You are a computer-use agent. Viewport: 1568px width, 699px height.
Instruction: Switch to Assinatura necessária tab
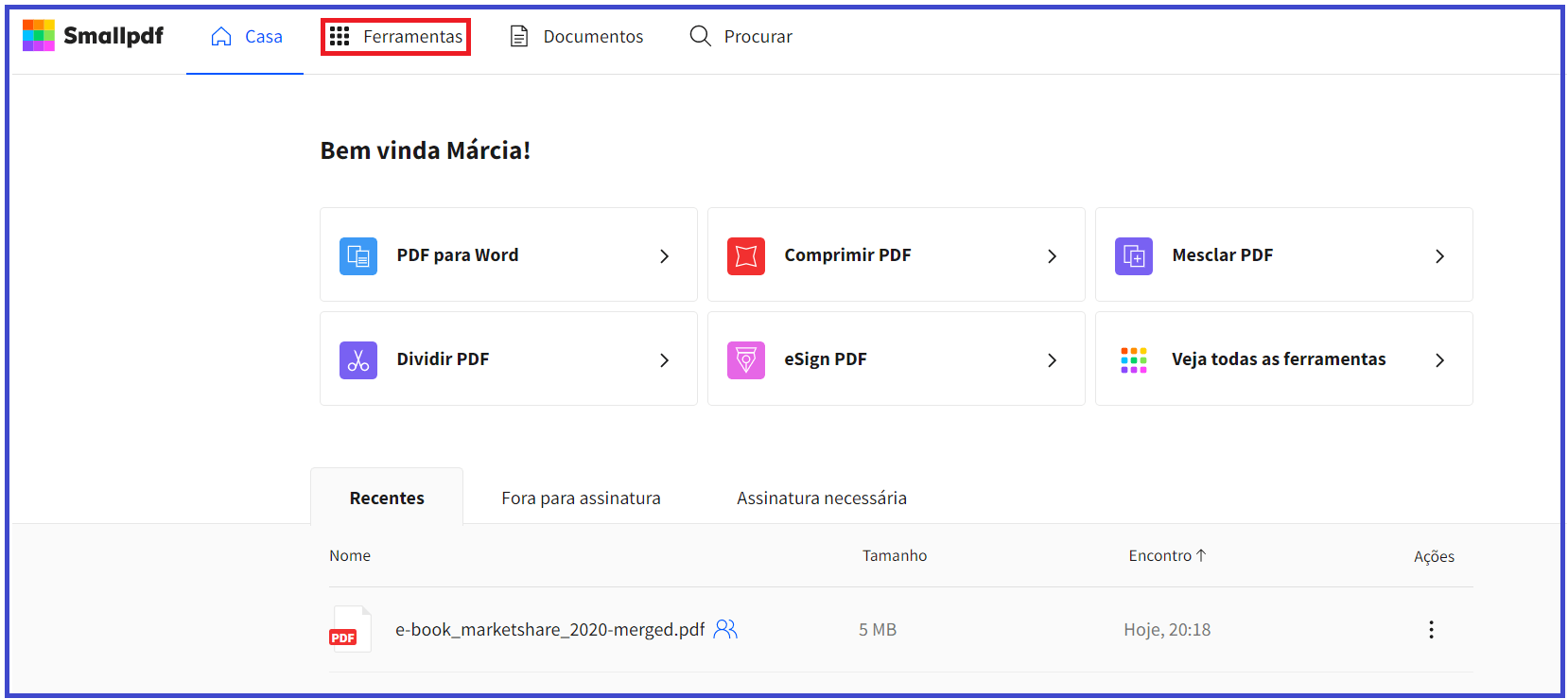pyautogui.click(x=822, y=498)
